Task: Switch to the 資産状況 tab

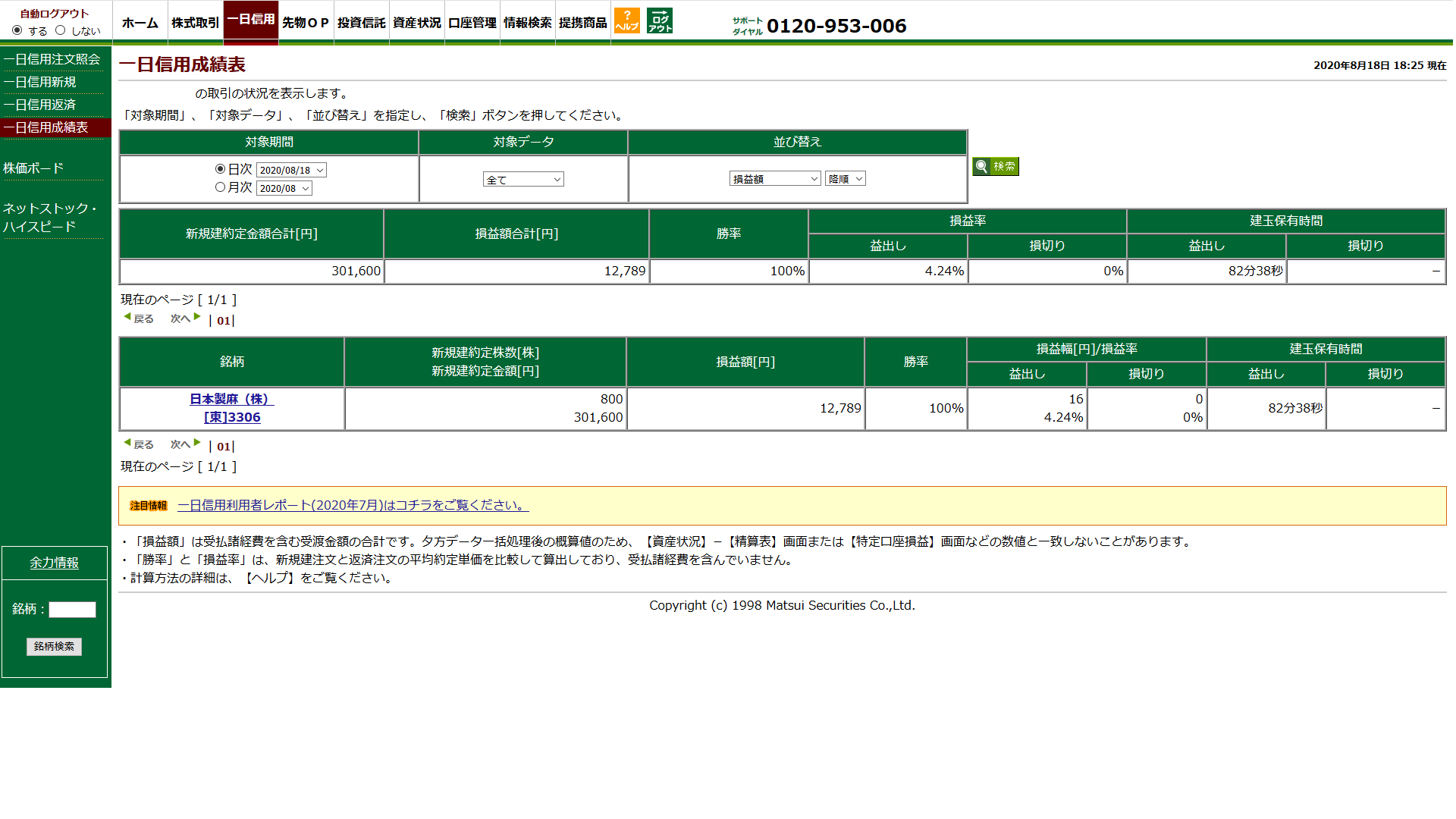Action: (416, 23)
